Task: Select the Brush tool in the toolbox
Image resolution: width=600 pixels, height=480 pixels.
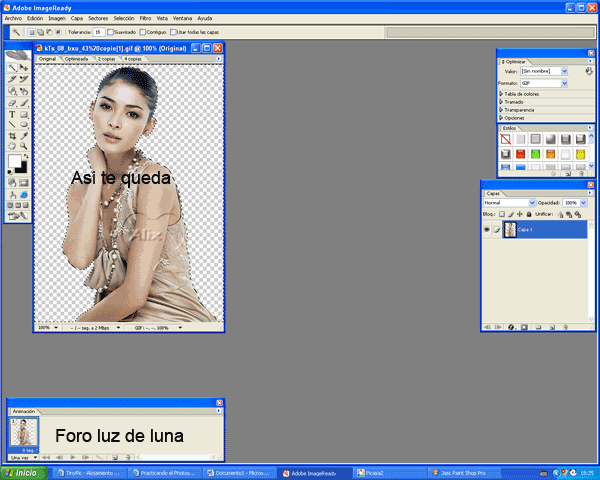Action: pyautogui.click(x=24, y=103)
